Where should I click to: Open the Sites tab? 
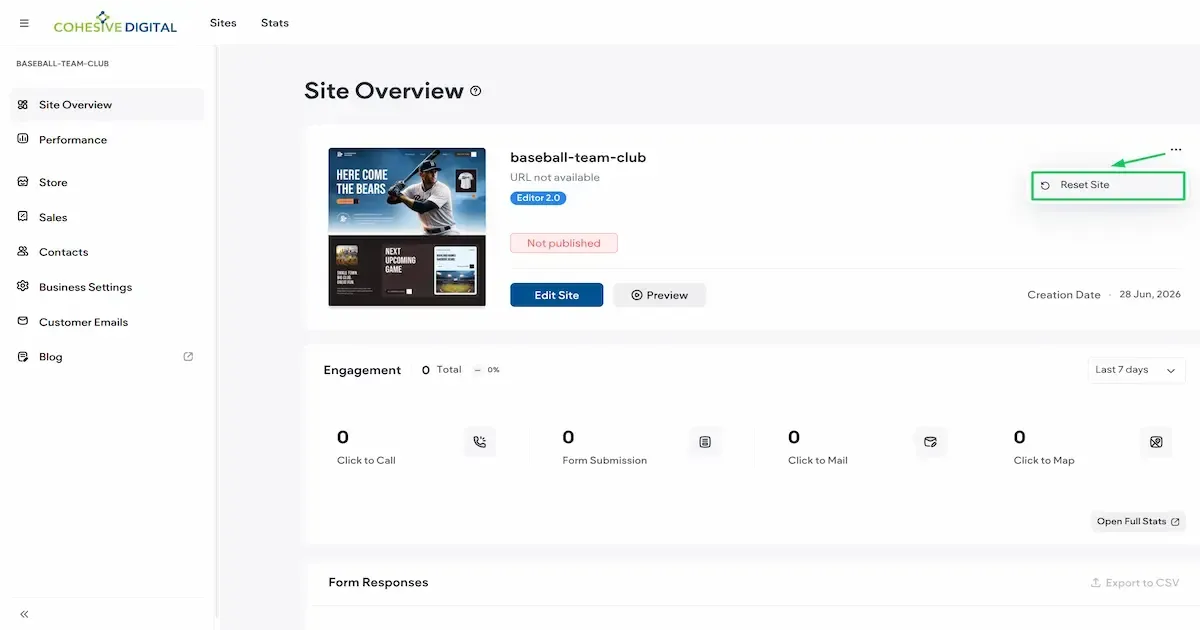coord(223,22)
